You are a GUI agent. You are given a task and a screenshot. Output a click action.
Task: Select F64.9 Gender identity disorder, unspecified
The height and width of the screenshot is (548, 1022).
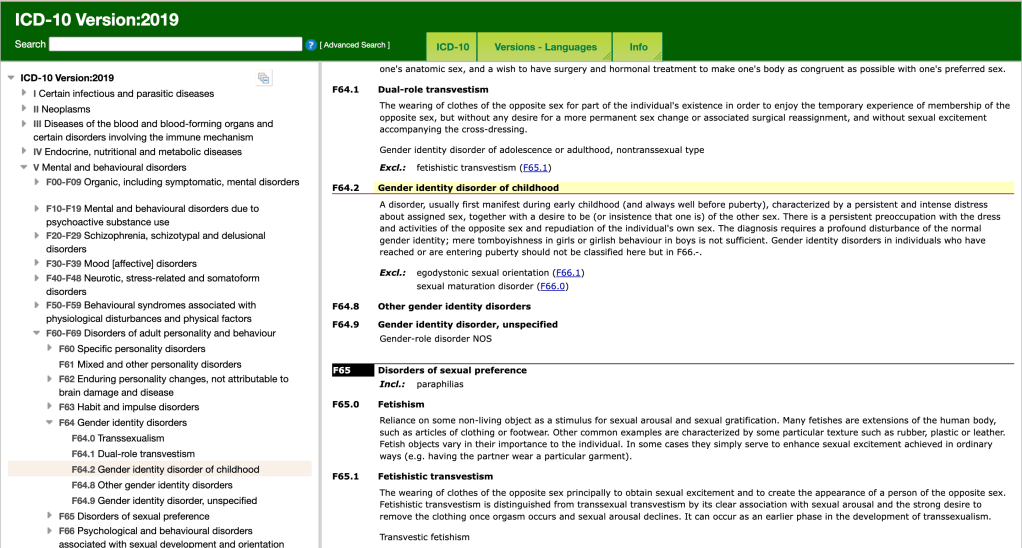tap(164, 500)
